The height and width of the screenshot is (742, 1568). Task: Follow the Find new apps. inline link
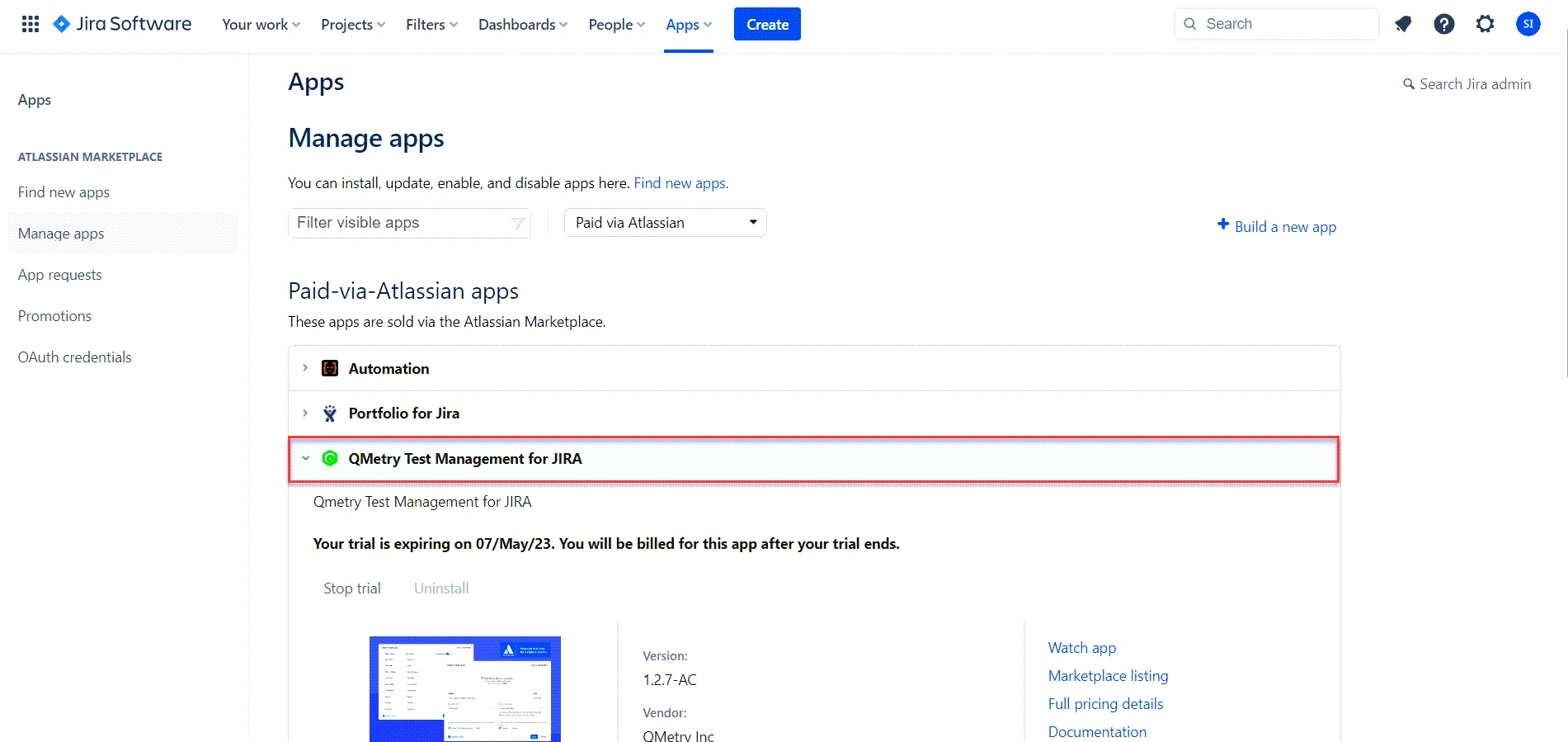coord(681,183)
